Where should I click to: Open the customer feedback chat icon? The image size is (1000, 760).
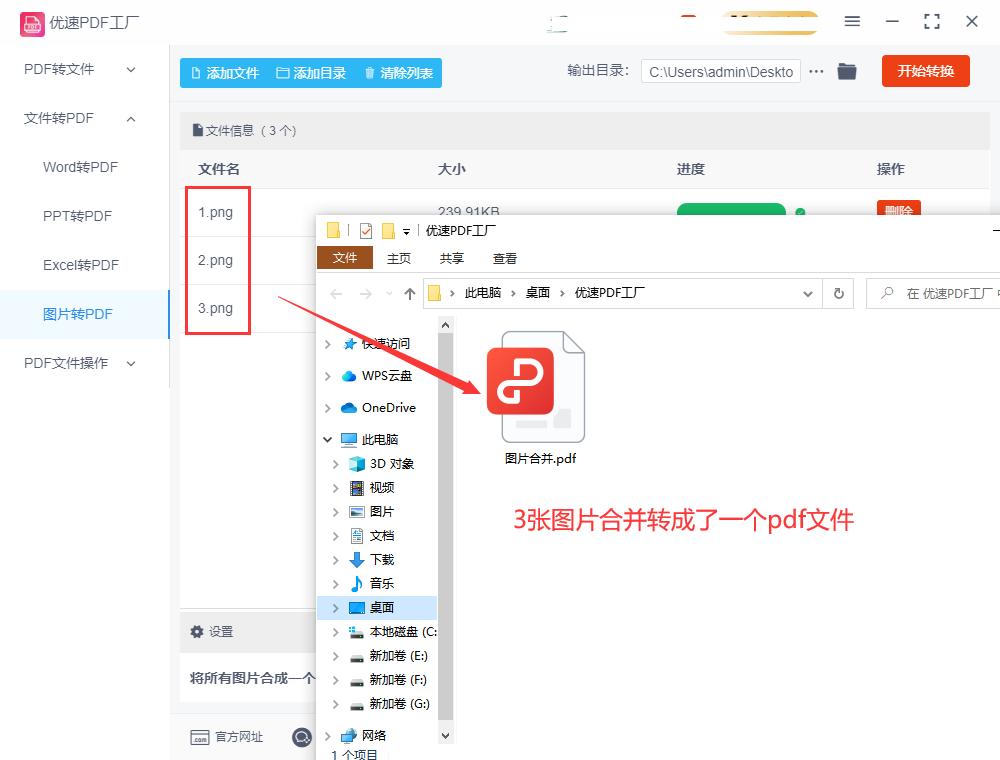pyautogui.click(x=301, y=737)
